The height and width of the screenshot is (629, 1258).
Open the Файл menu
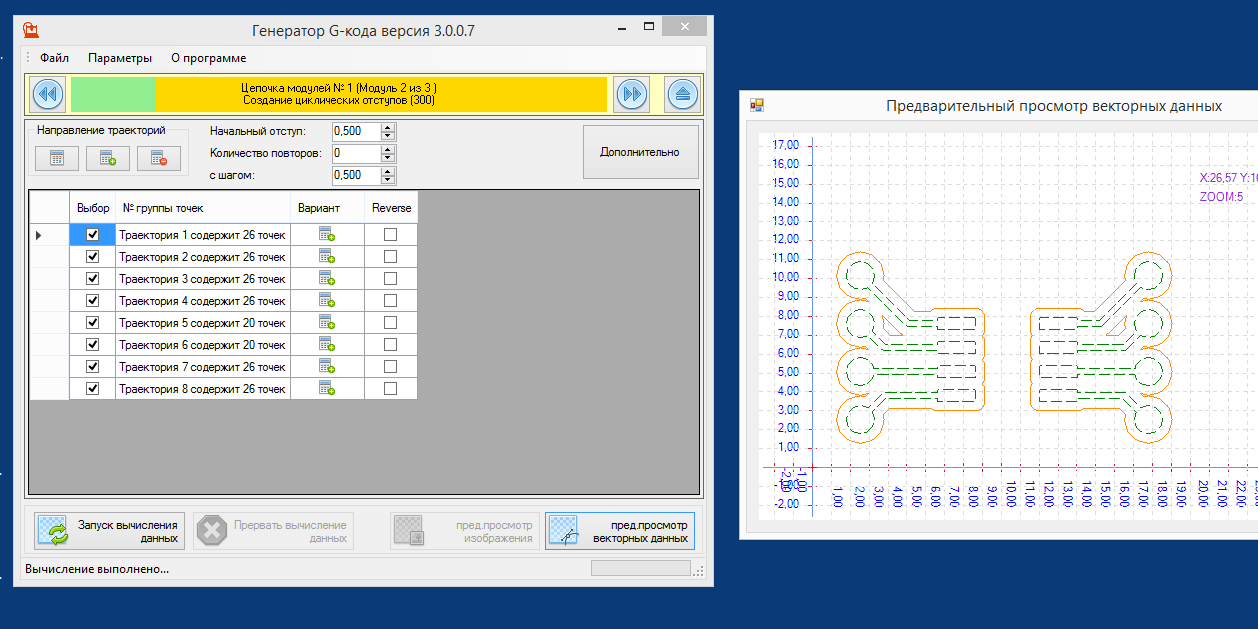coord(54,58)
